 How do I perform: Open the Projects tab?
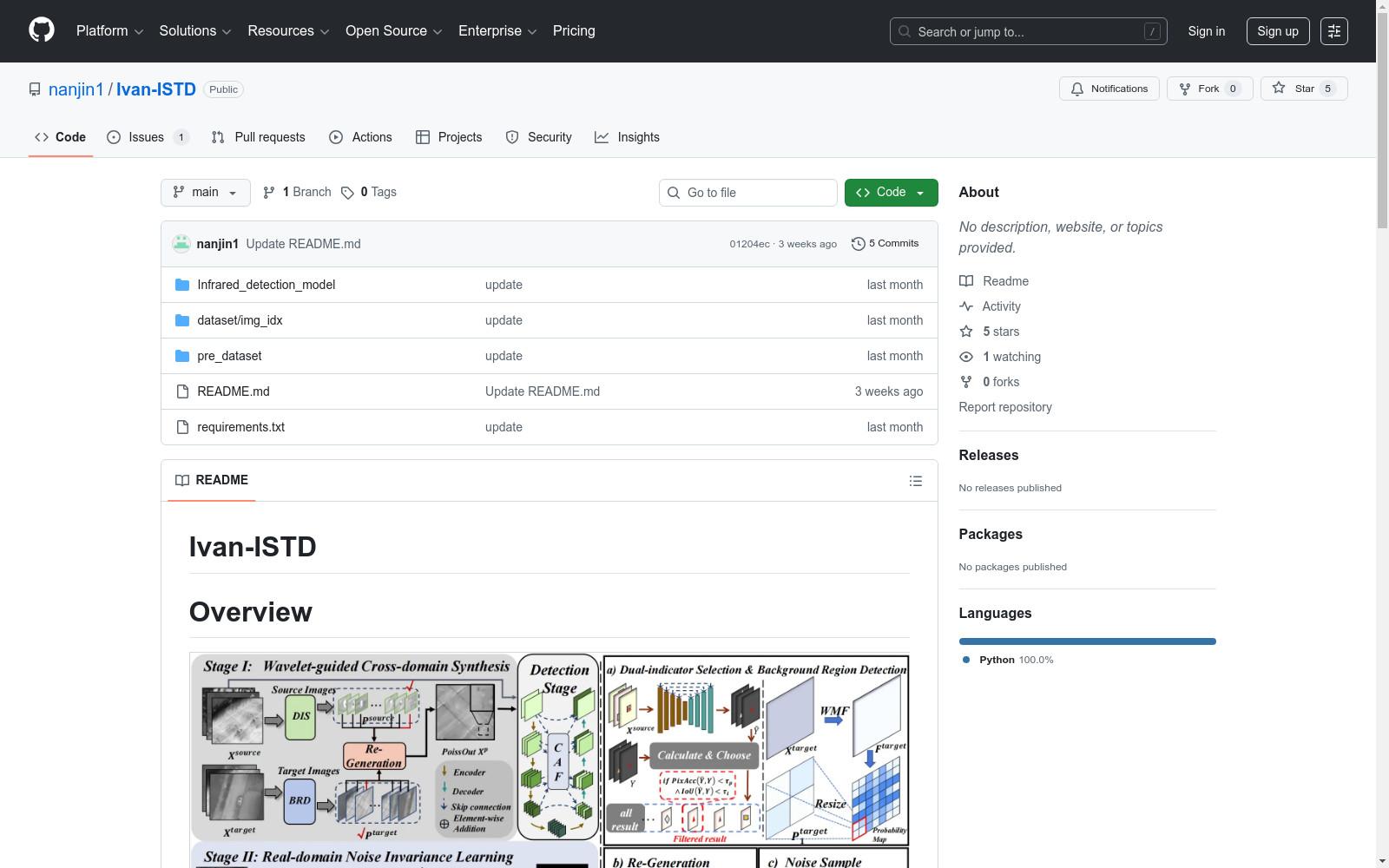click(x=449, y=137)
